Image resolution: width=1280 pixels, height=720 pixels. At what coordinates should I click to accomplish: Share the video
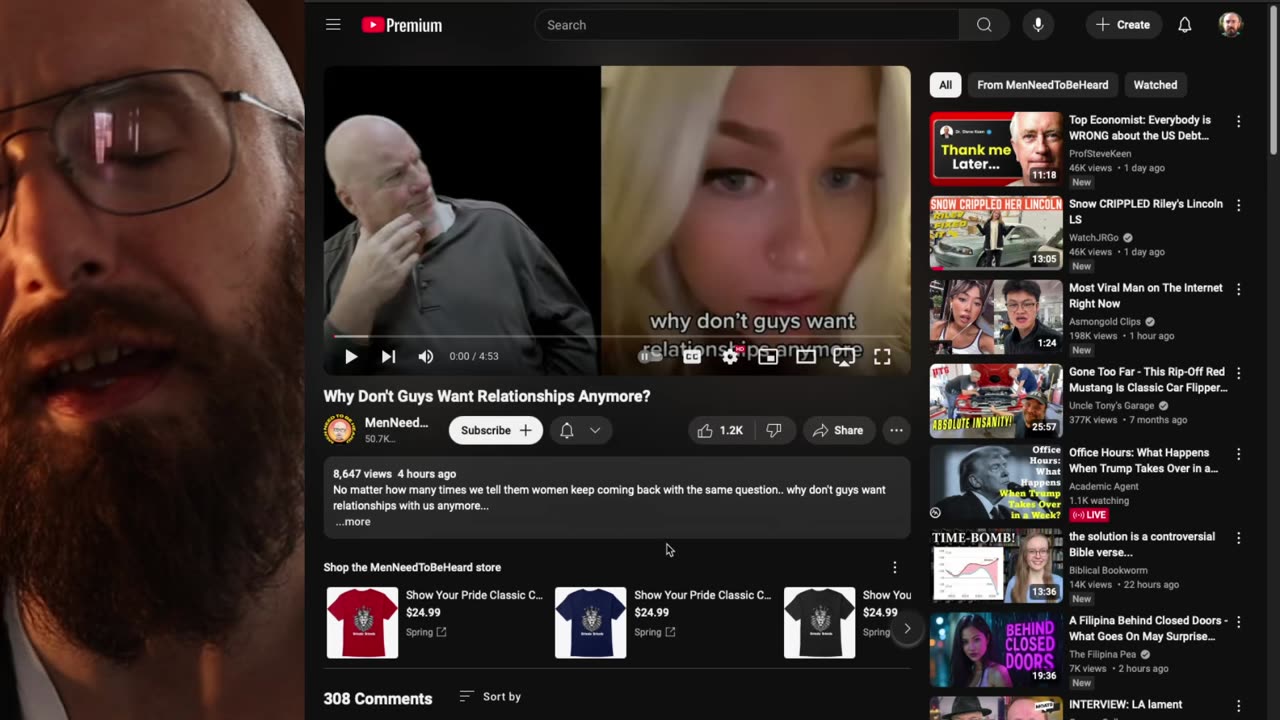838,430
